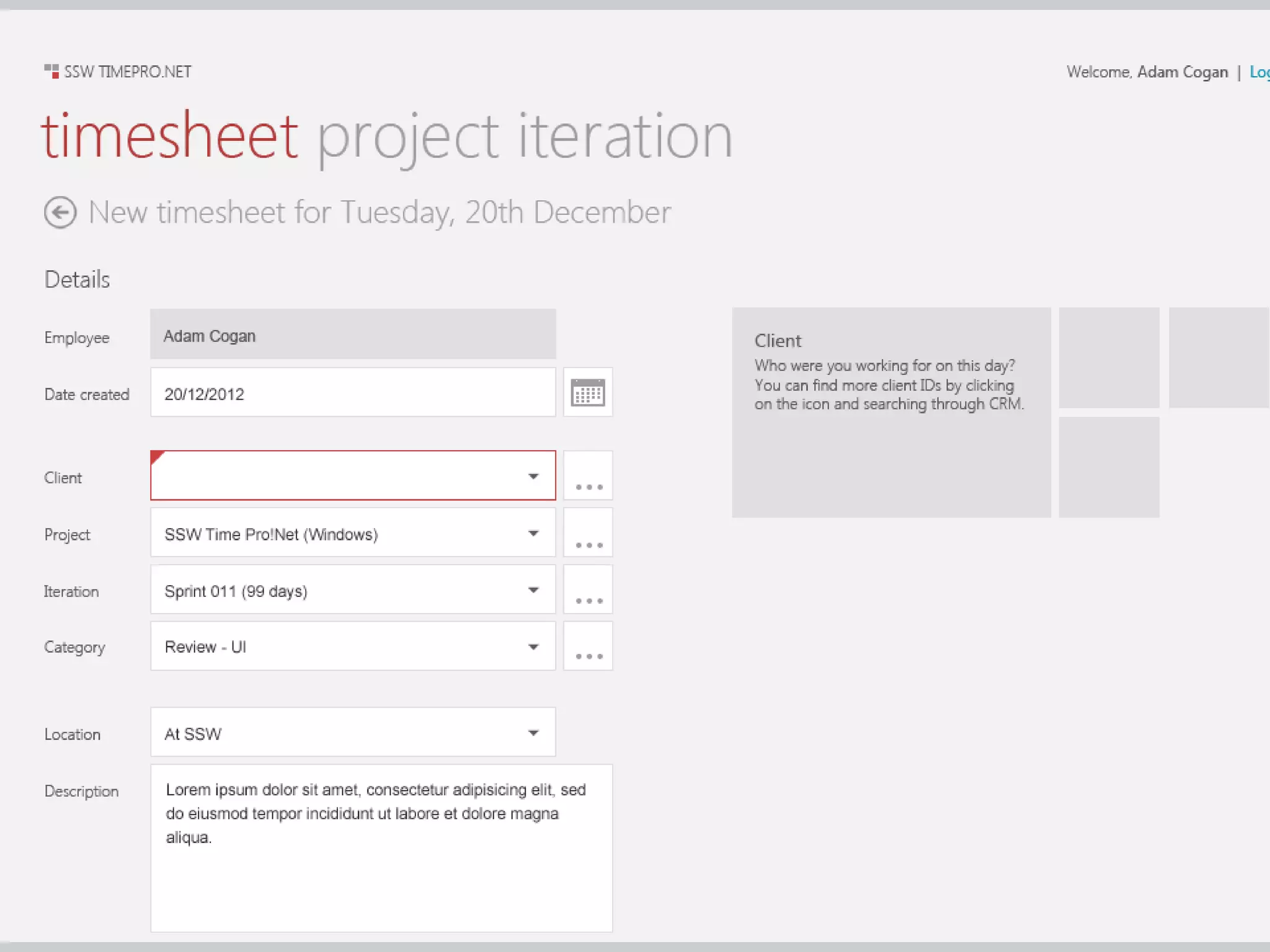
Task: Click the ellipsis button beside Iteration
Action: [588, 589]
